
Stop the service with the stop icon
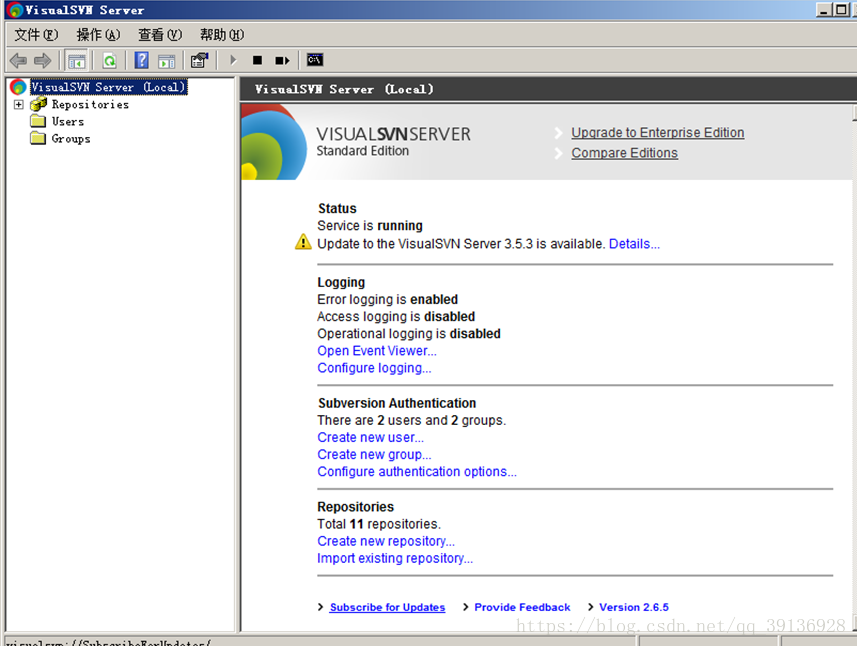257,60
